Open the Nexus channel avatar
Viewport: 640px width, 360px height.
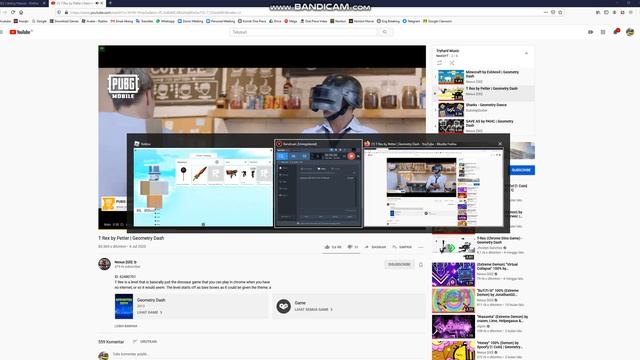coord(104,264)
